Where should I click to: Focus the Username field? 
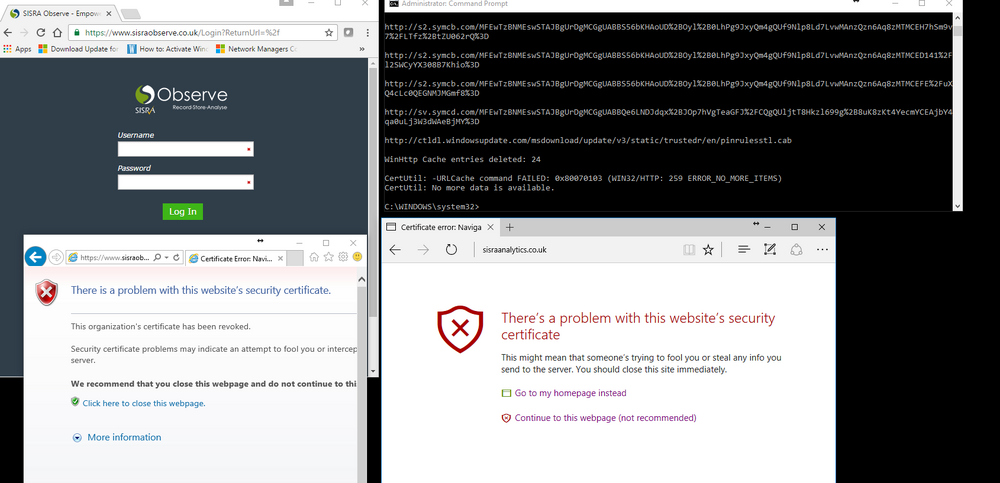pos(186,149)
